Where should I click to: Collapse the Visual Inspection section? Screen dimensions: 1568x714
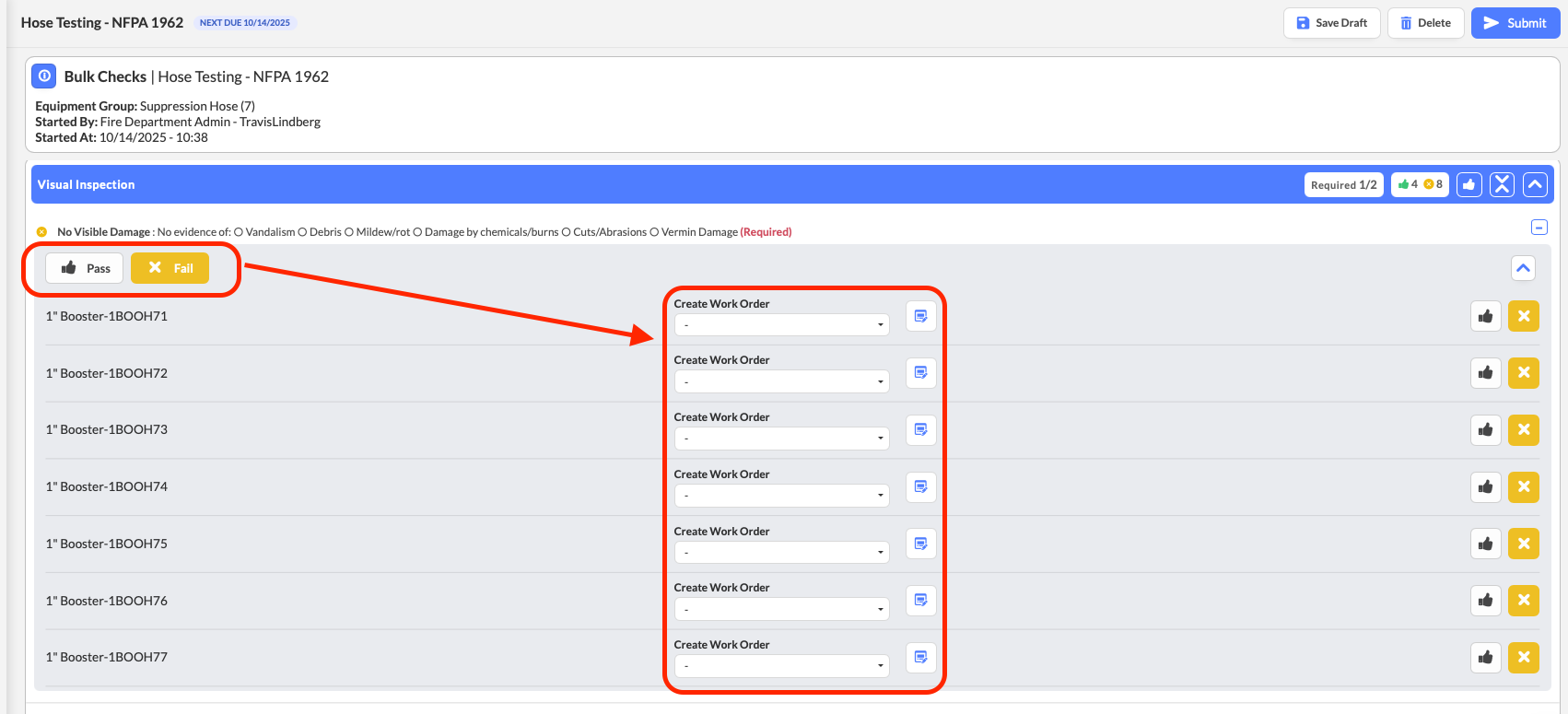1535,184
